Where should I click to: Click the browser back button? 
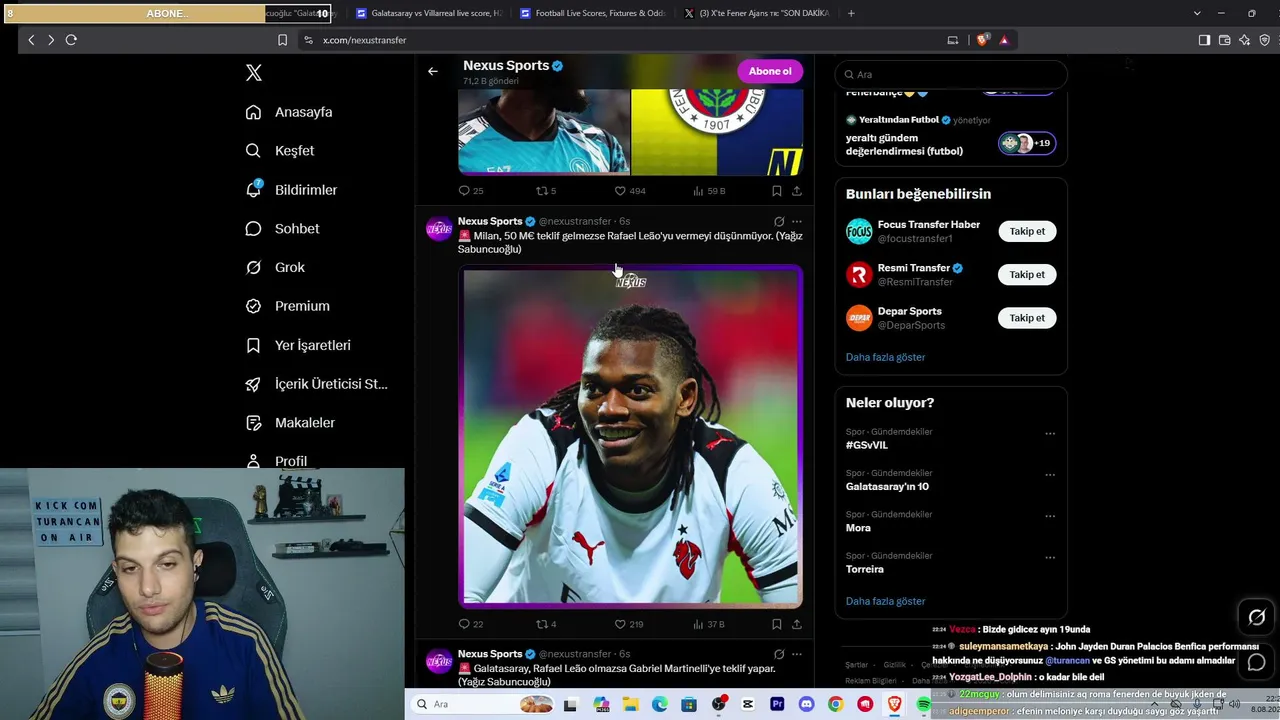tap(31, 40)
